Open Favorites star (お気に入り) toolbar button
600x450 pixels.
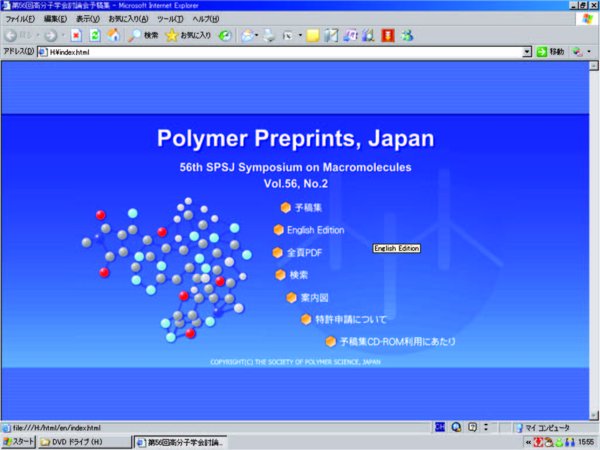coord(188,36)
